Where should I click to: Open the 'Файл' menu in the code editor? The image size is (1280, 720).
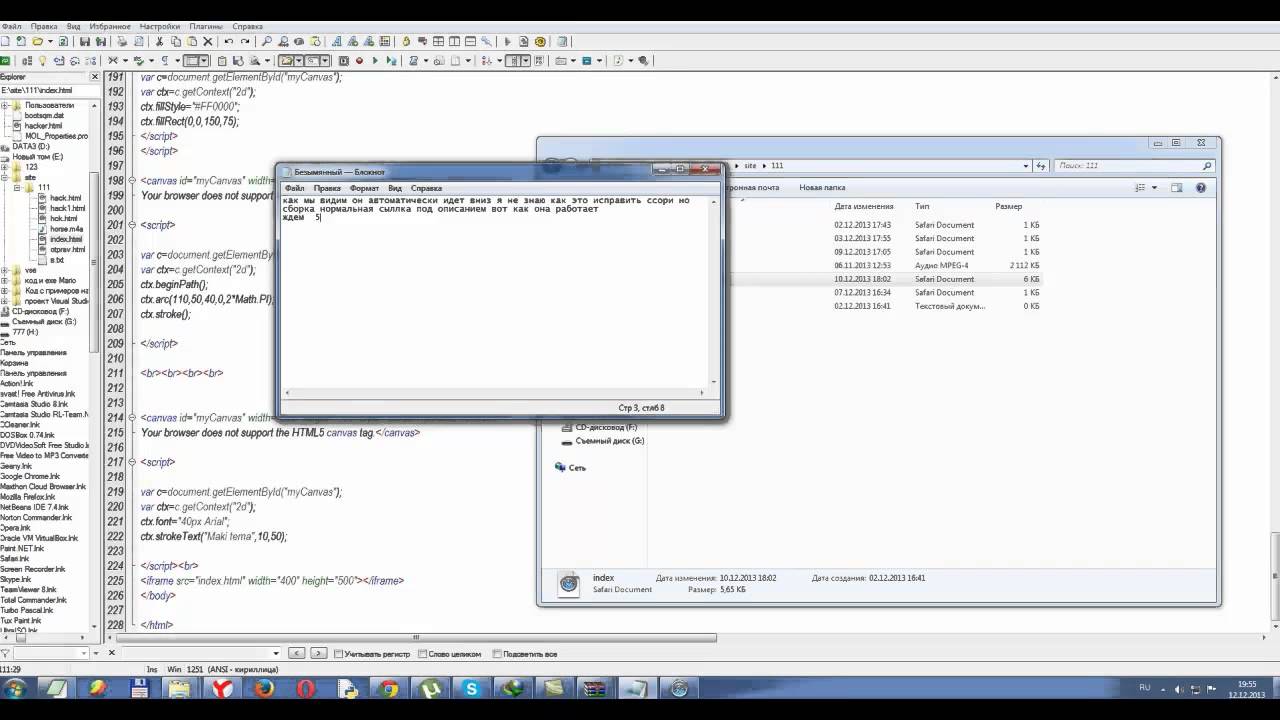coord(11,26)
